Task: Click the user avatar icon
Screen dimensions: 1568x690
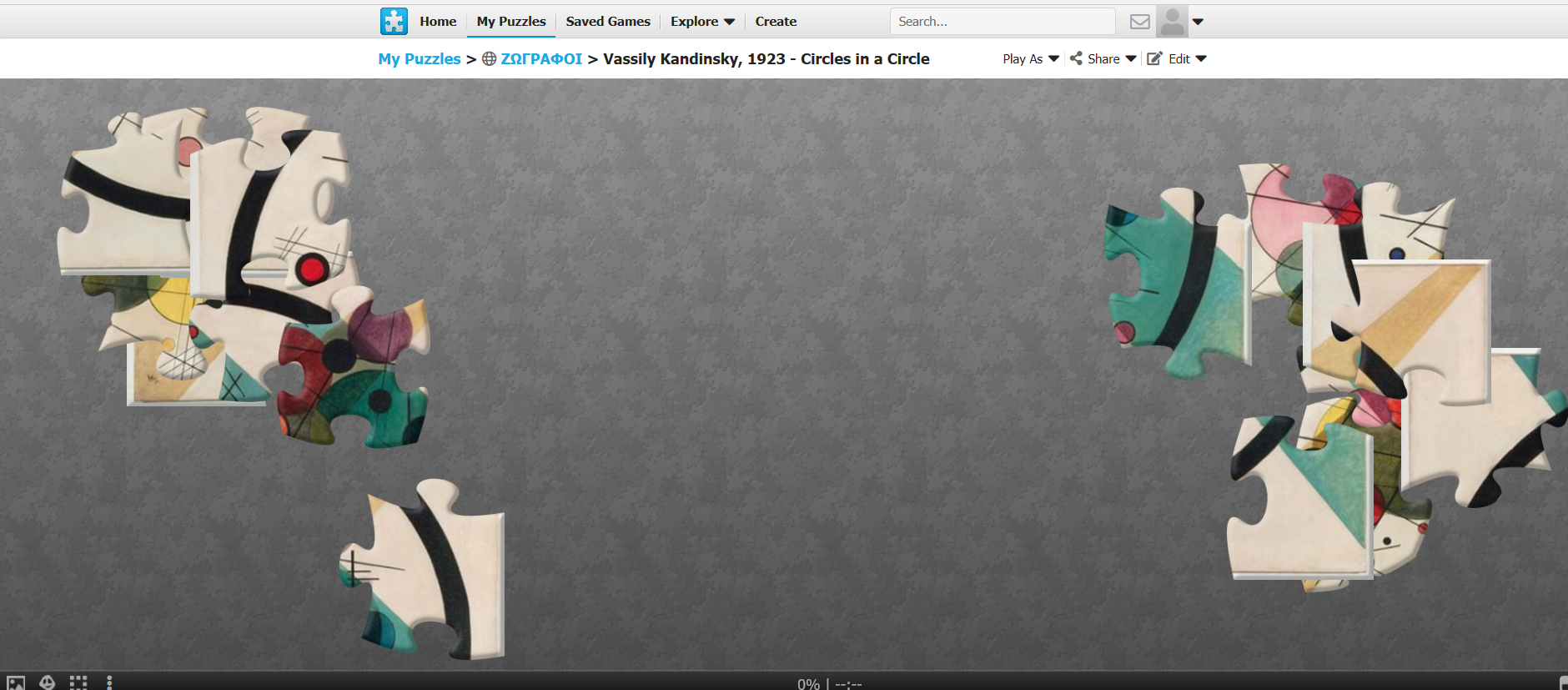Action: 1172,22
